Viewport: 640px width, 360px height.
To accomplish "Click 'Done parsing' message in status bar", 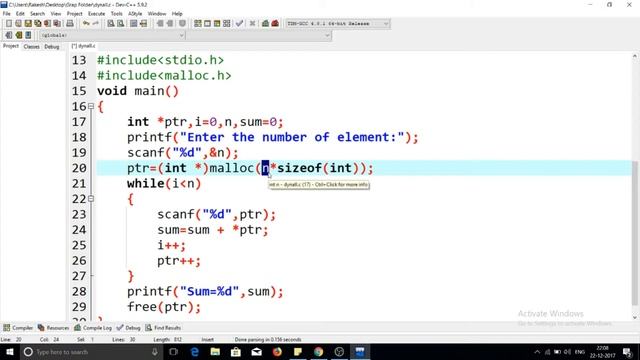I will pyautogui.click(x=268, y=340).
